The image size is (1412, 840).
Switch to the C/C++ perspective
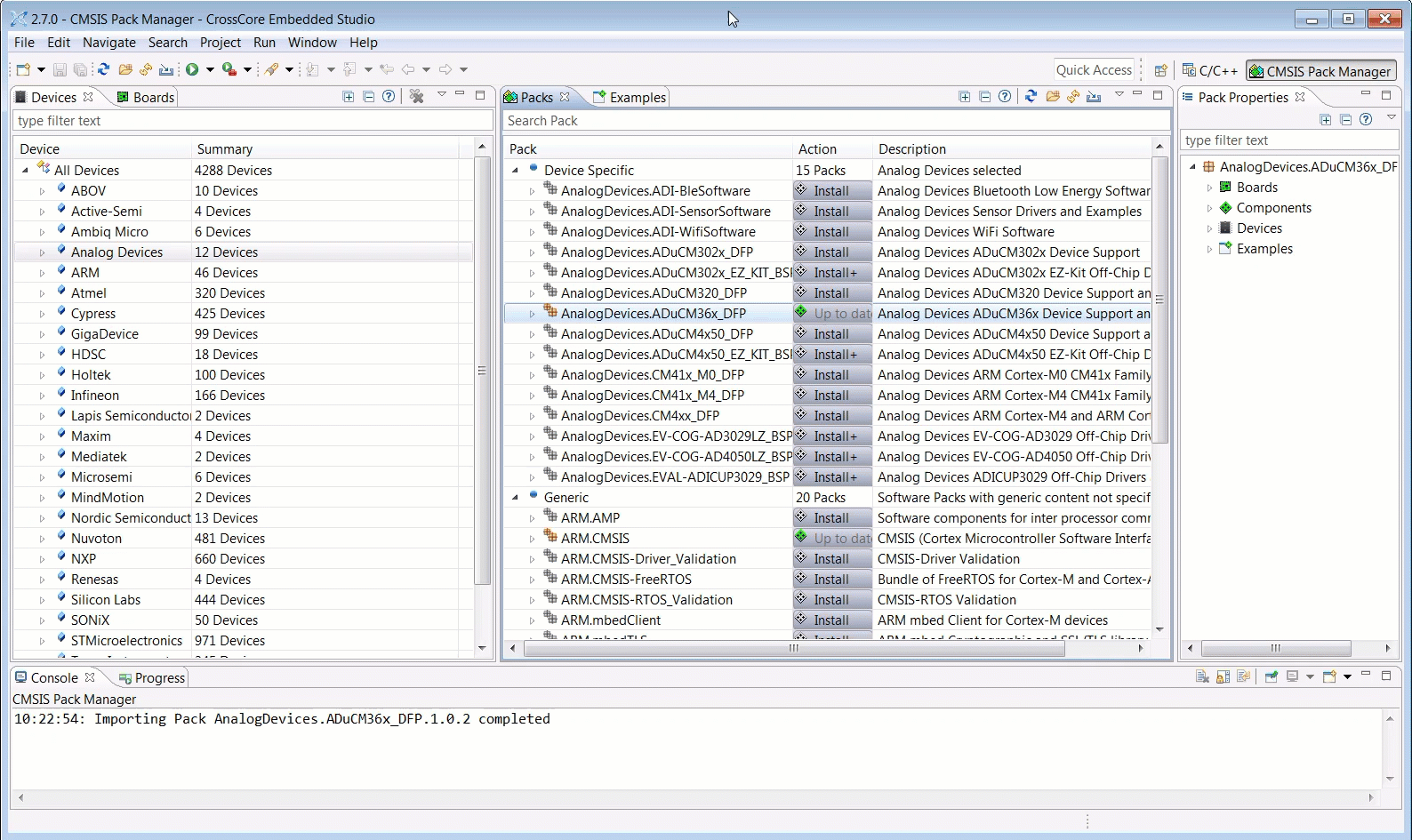(1209, 71)
